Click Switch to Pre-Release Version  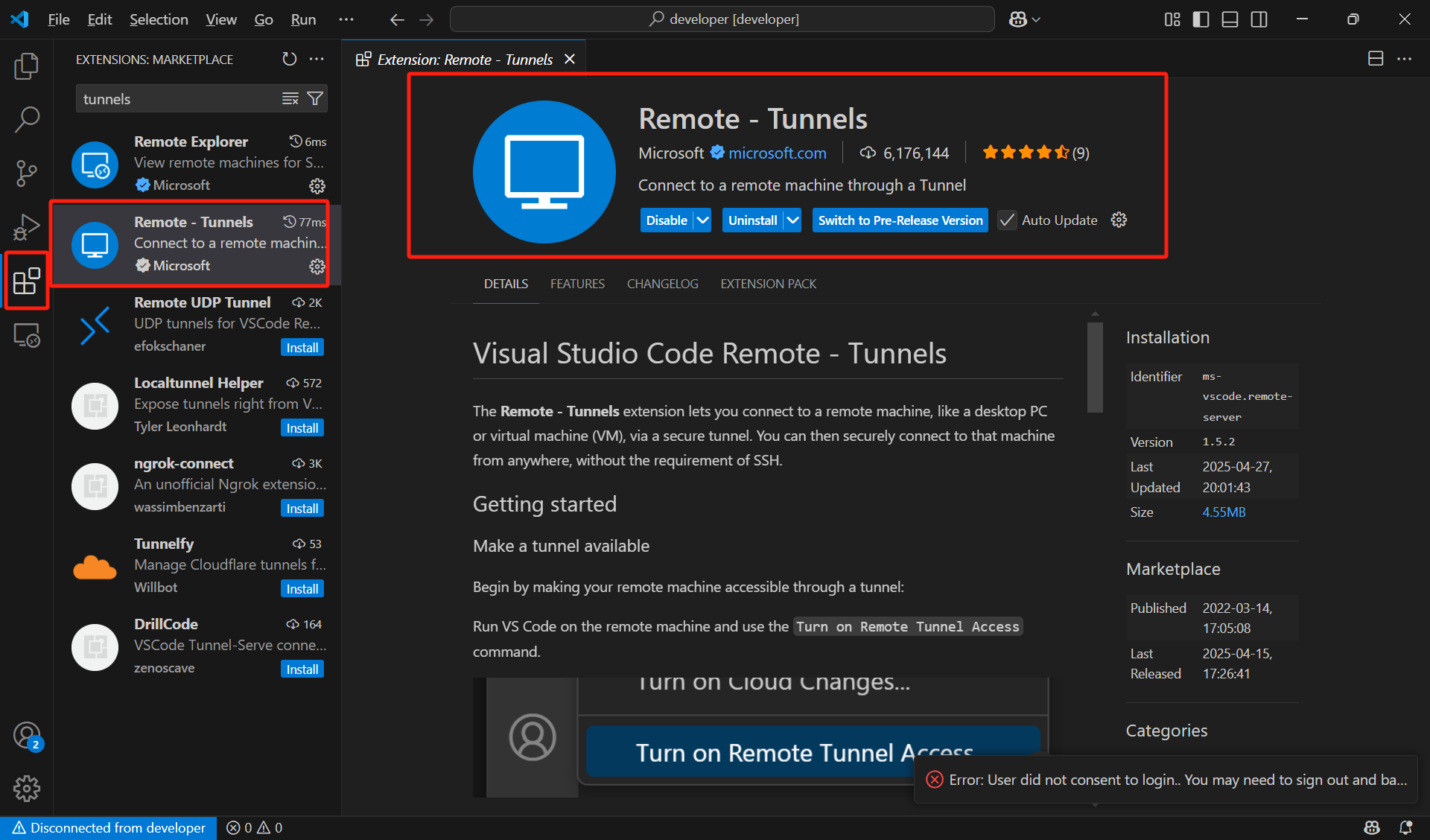tap(900, 220)
